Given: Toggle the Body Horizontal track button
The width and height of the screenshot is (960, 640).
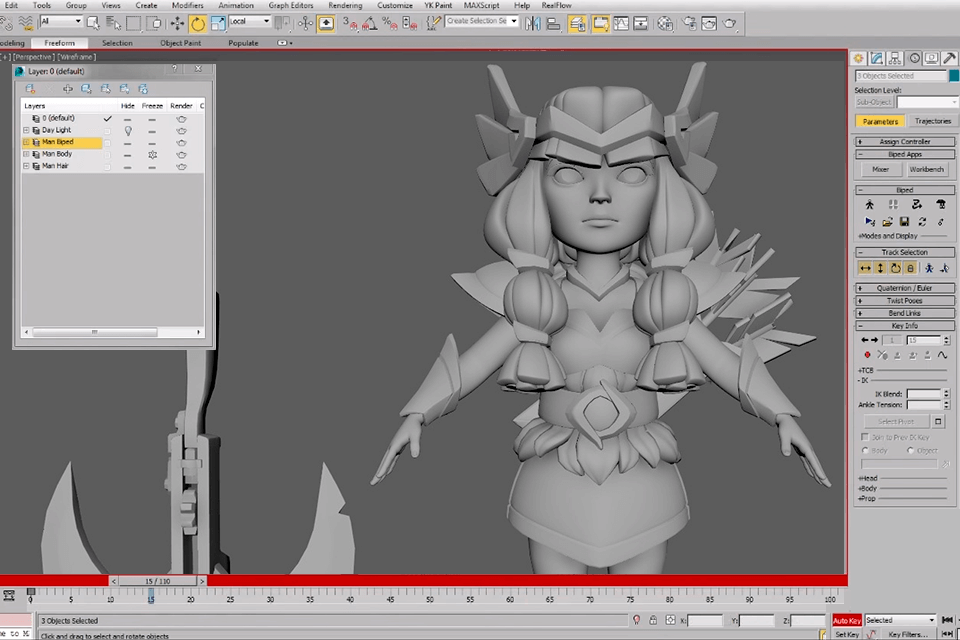Looking at the screenshot, I should [x=866, y=268].
